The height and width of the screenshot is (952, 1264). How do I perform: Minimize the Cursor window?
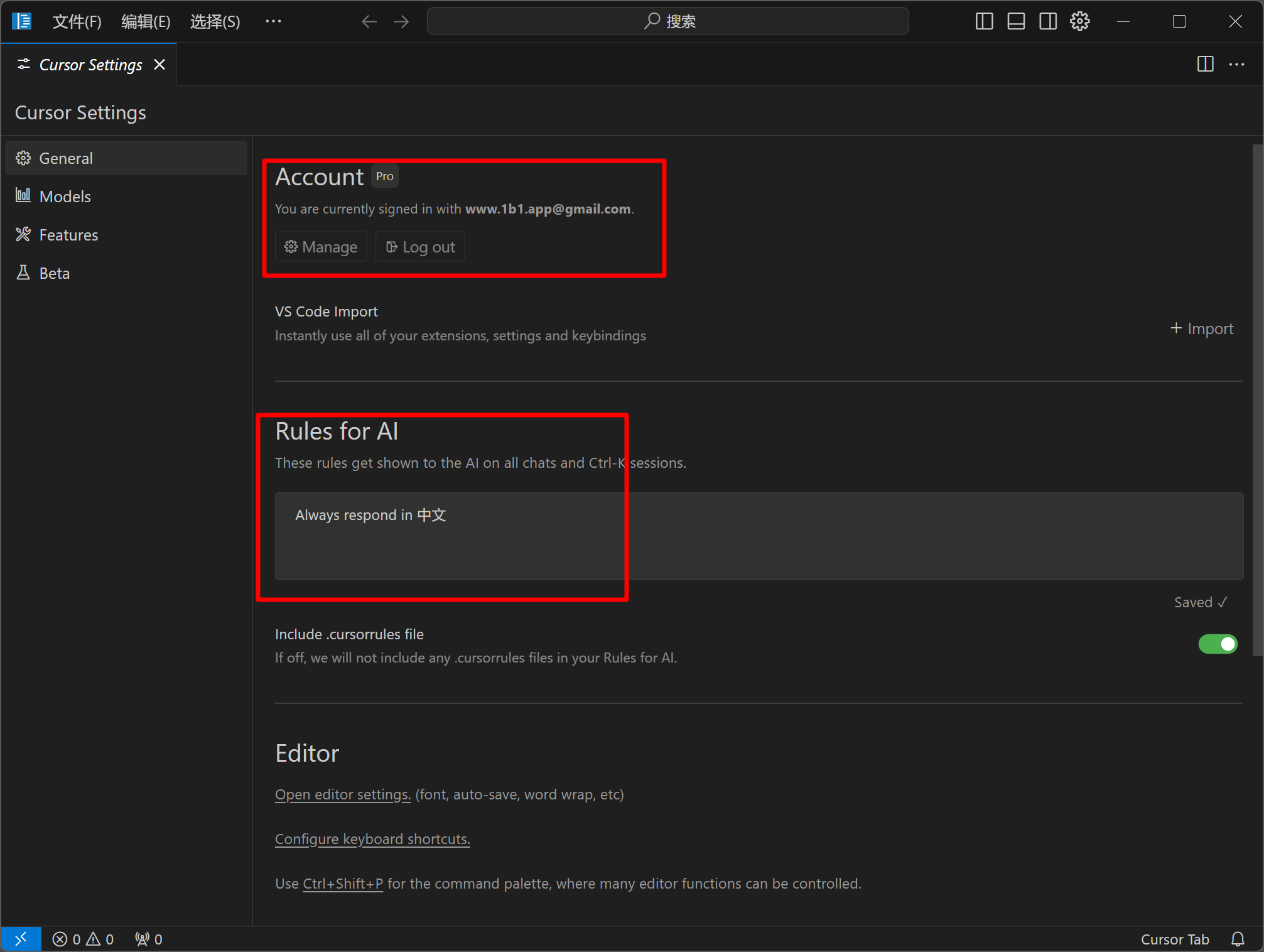click(1123, 21)
